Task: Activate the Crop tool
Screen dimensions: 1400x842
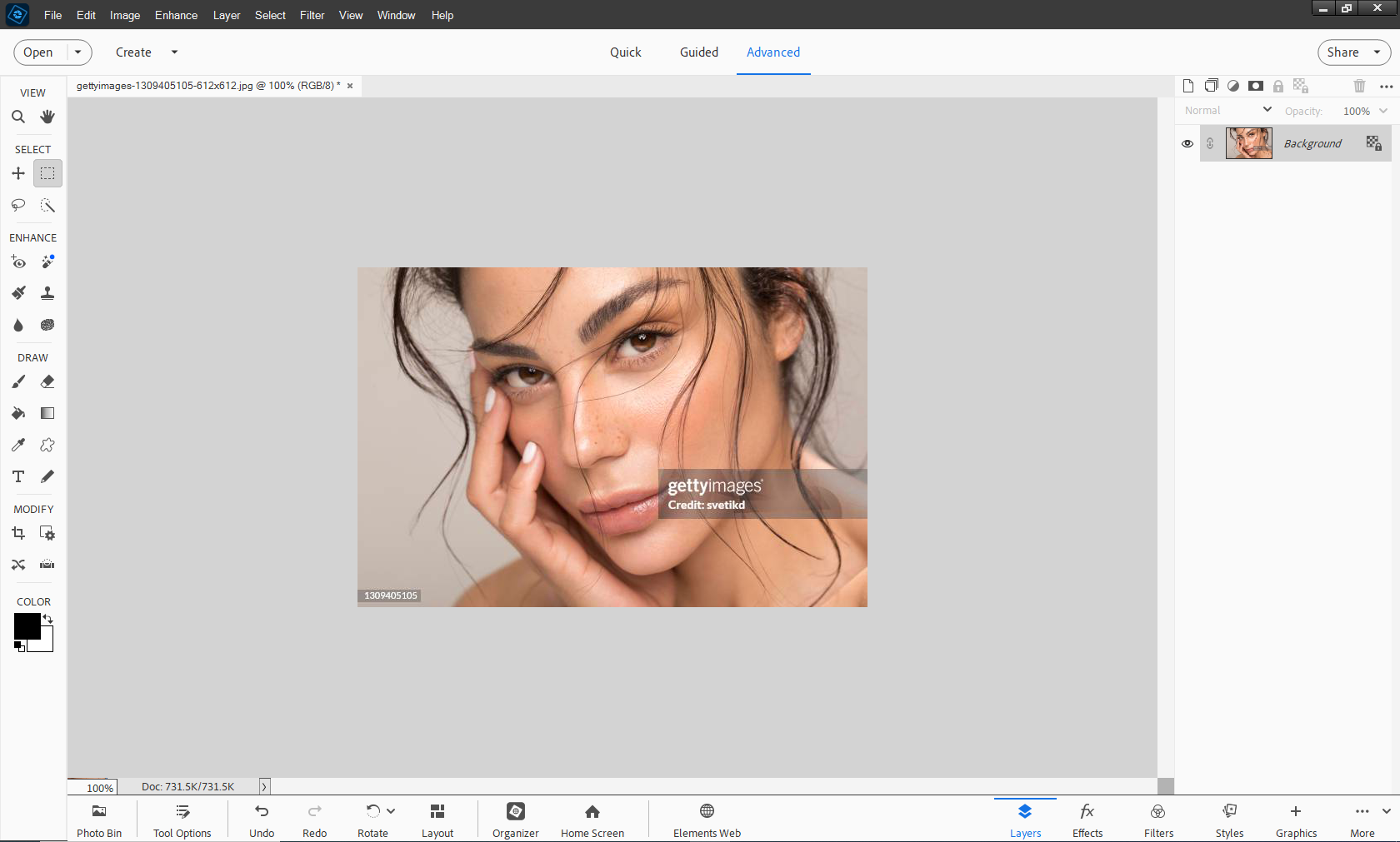Action: 18,533
